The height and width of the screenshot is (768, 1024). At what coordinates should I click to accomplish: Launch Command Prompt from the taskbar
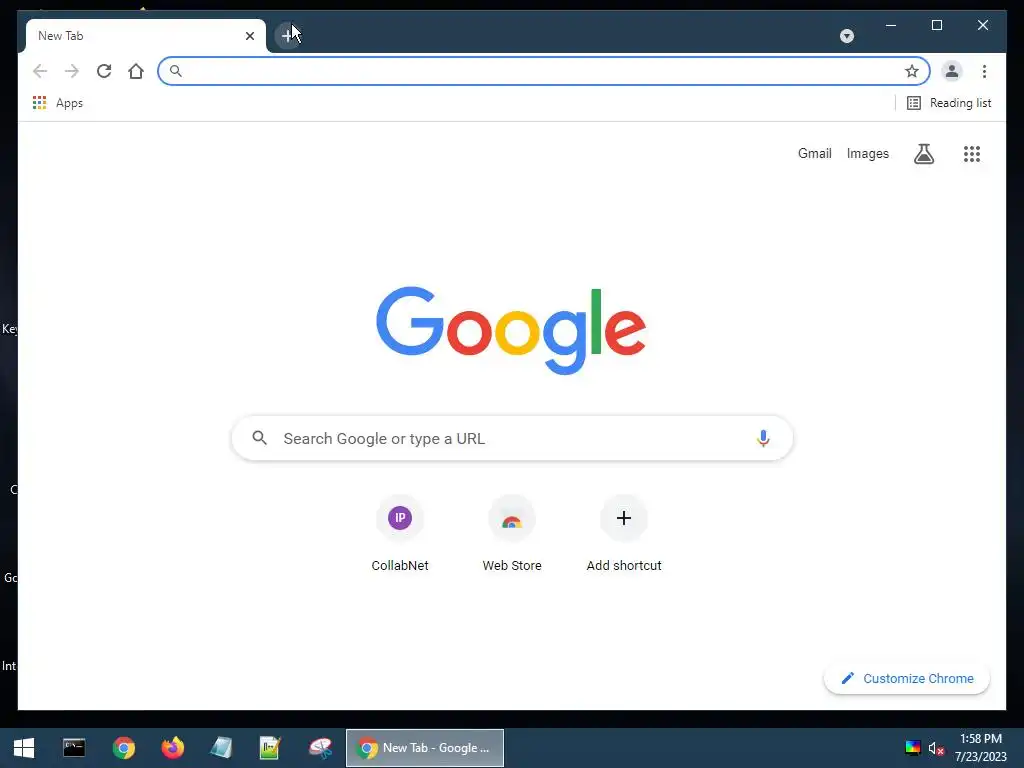[74, 748]
